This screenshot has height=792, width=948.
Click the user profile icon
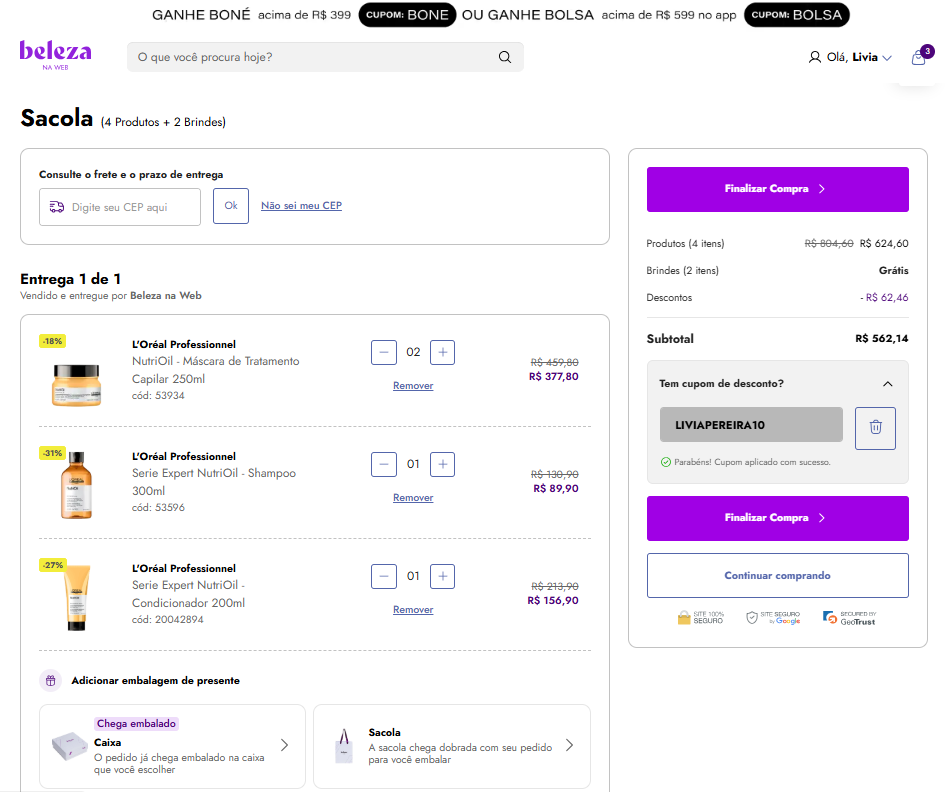pos(814,57)
